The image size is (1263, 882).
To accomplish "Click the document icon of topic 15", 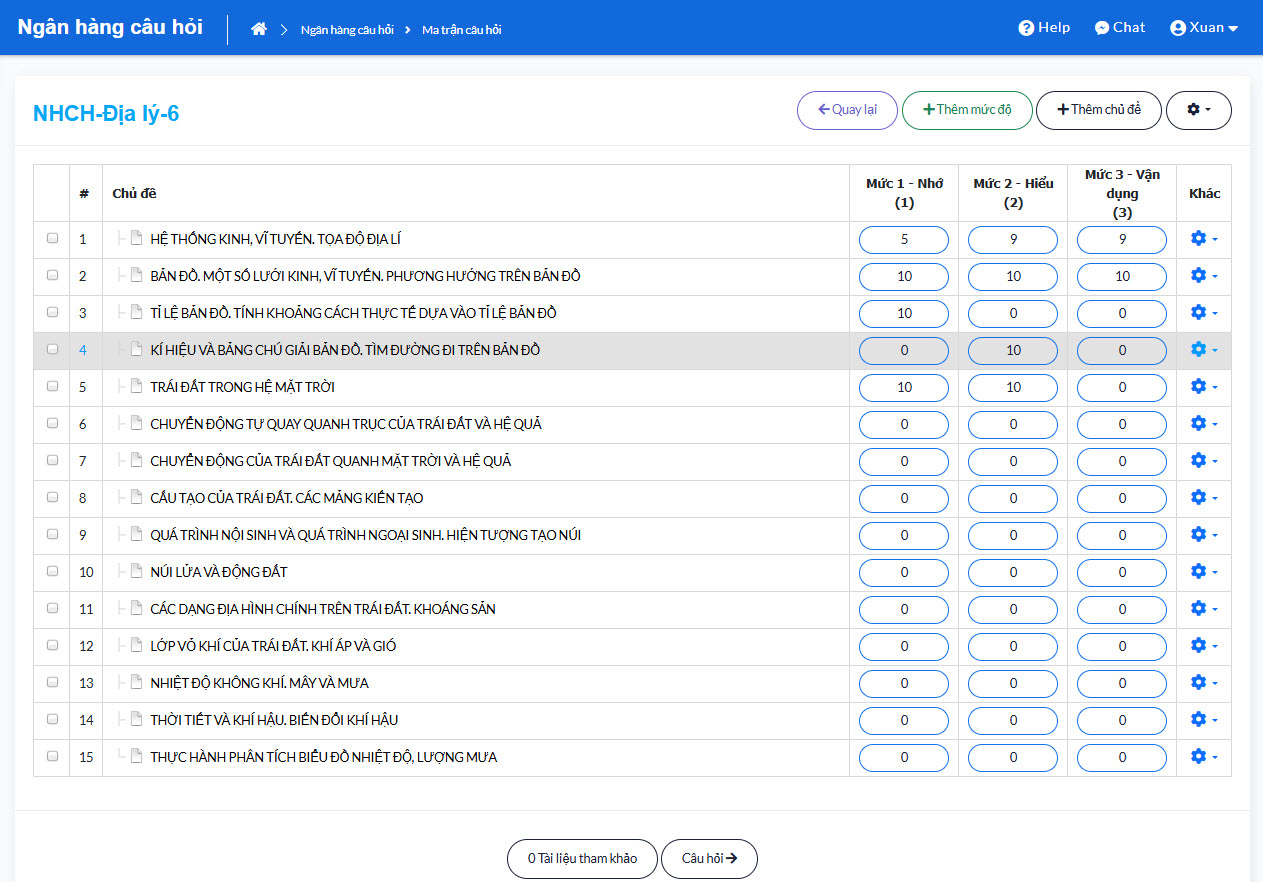I will [x=137, y=757].
